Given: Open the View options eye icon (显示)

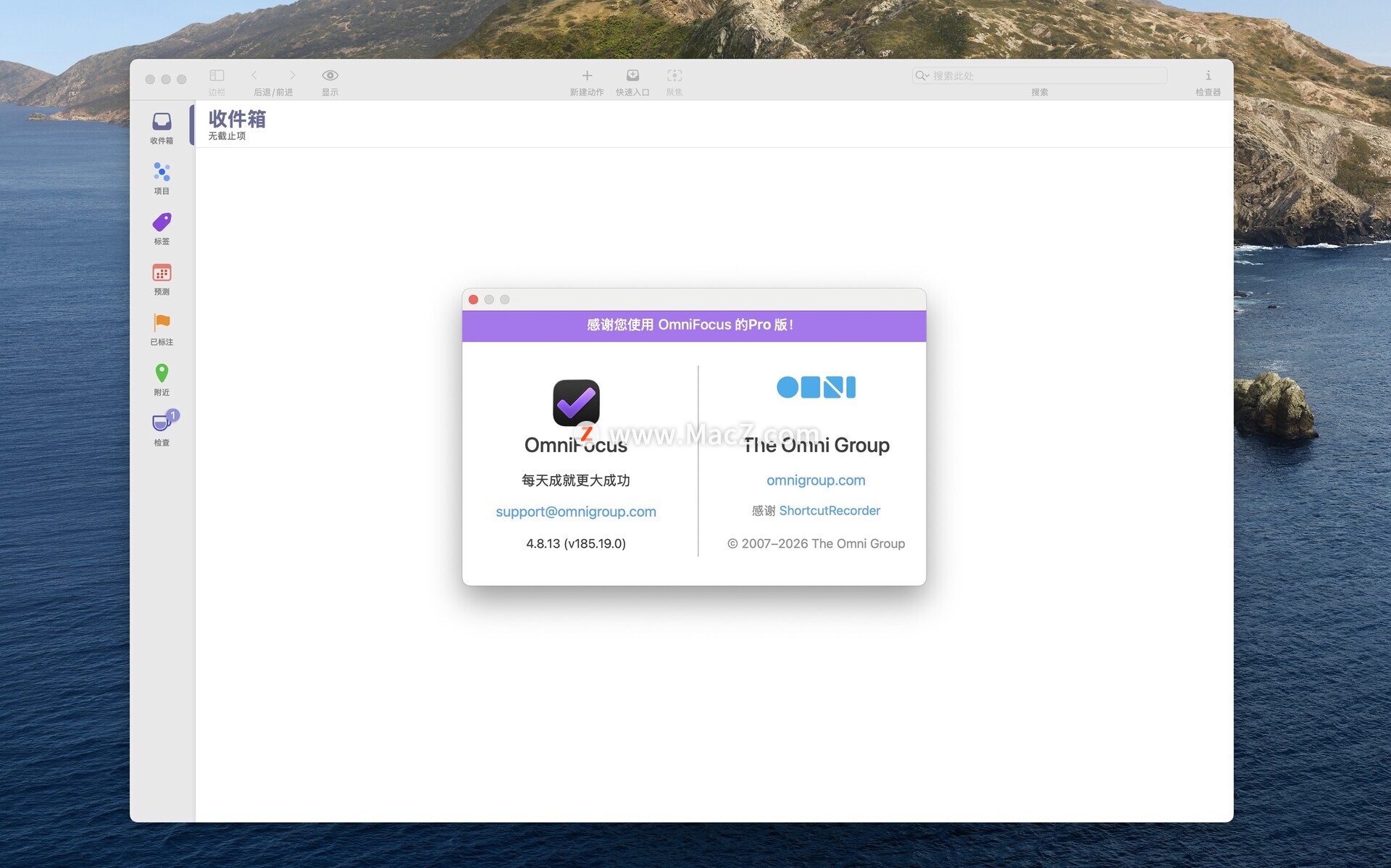Looking at the screenshot, I should pos(330,75).
